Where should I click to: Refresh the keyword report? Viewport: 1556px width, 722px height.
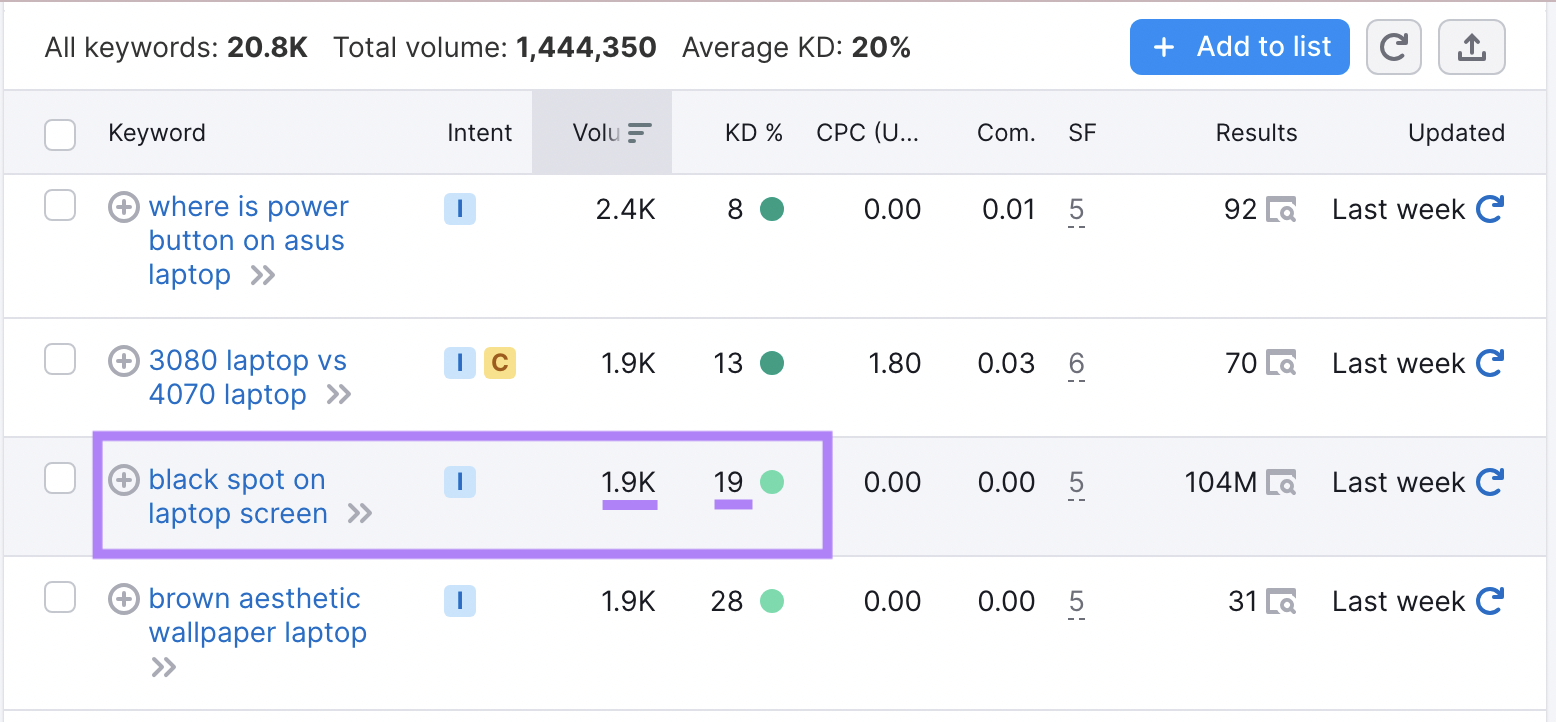pyautogui.click(x=1394, y=46)
